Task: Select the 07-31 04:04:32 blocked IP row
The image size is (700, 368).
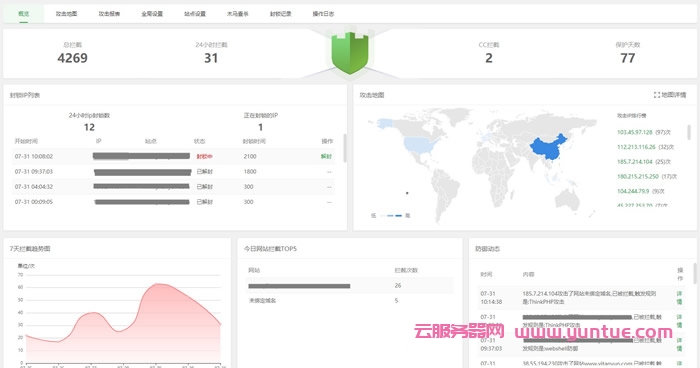Action: pos(174,187)
